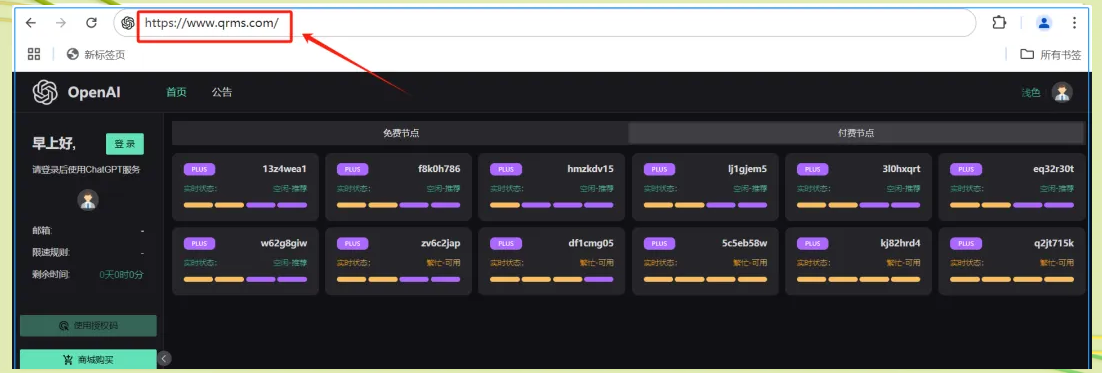Open the apps grid icon in bookmarks bar
Screen dimensions: 1102x373
(x=34, y=54)
